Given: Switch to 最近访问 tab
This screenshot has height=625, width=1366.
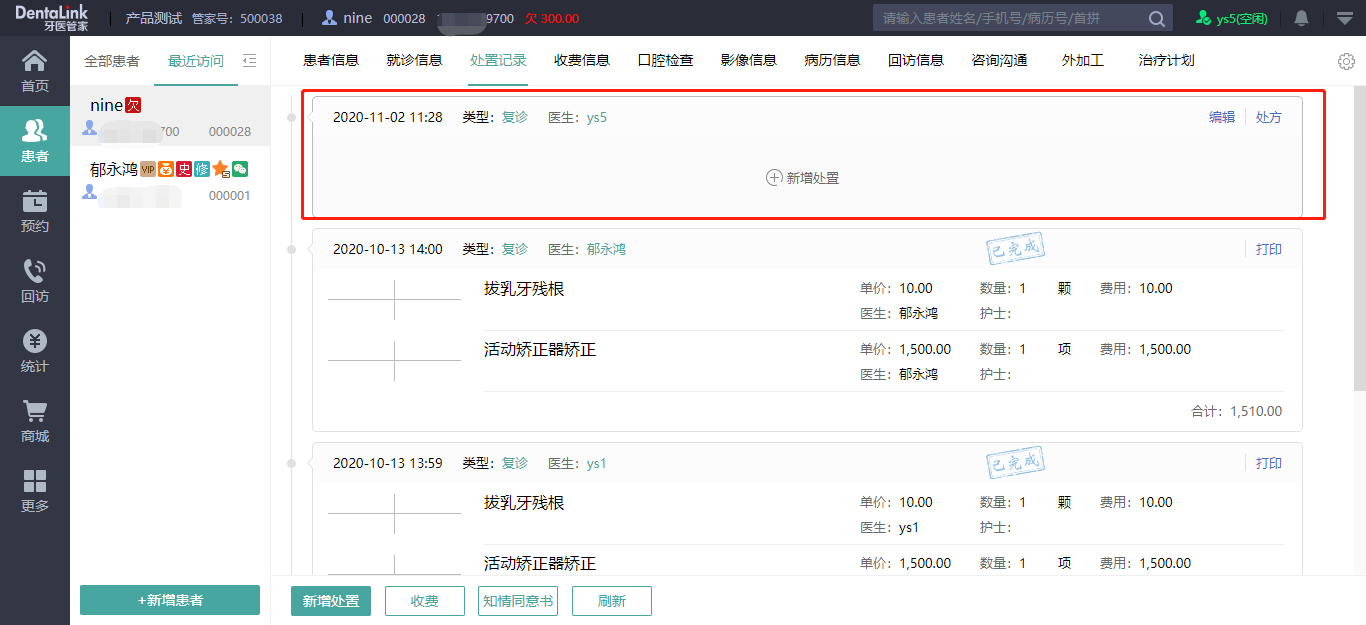Looking at the screenshot, I should tap(196, 61).
